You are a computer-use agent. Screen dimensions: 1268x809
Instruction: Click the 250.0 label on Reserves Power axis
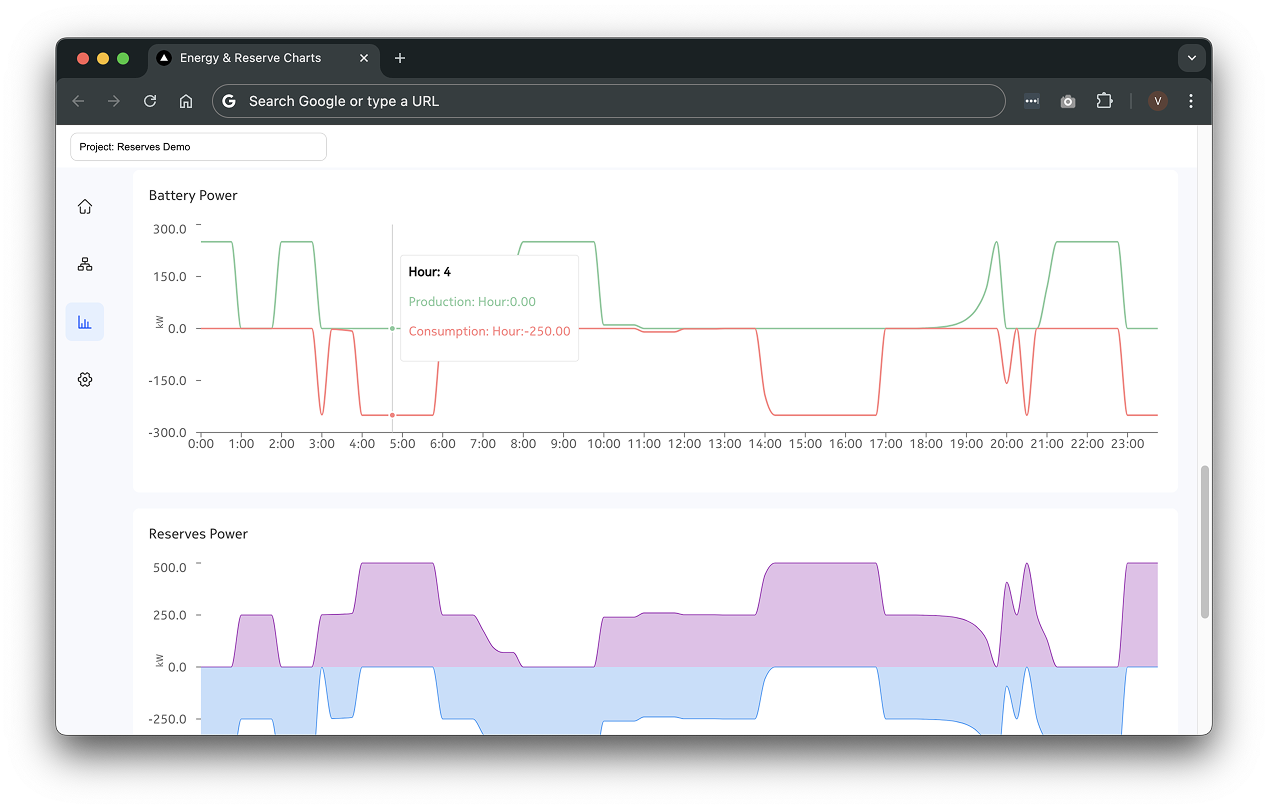[x=170, y=615]
